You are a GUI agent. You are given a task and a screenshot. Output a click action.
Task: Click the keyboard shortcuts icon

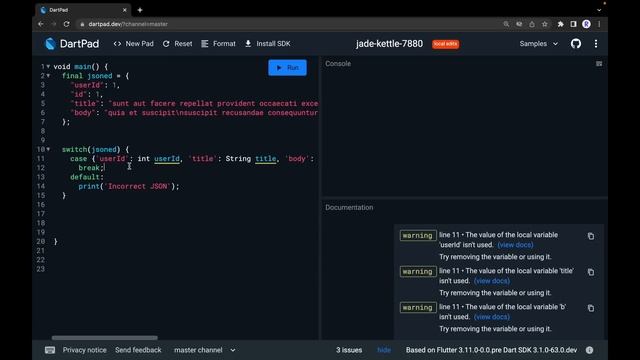pyautogui.click(x=50, y=350)
